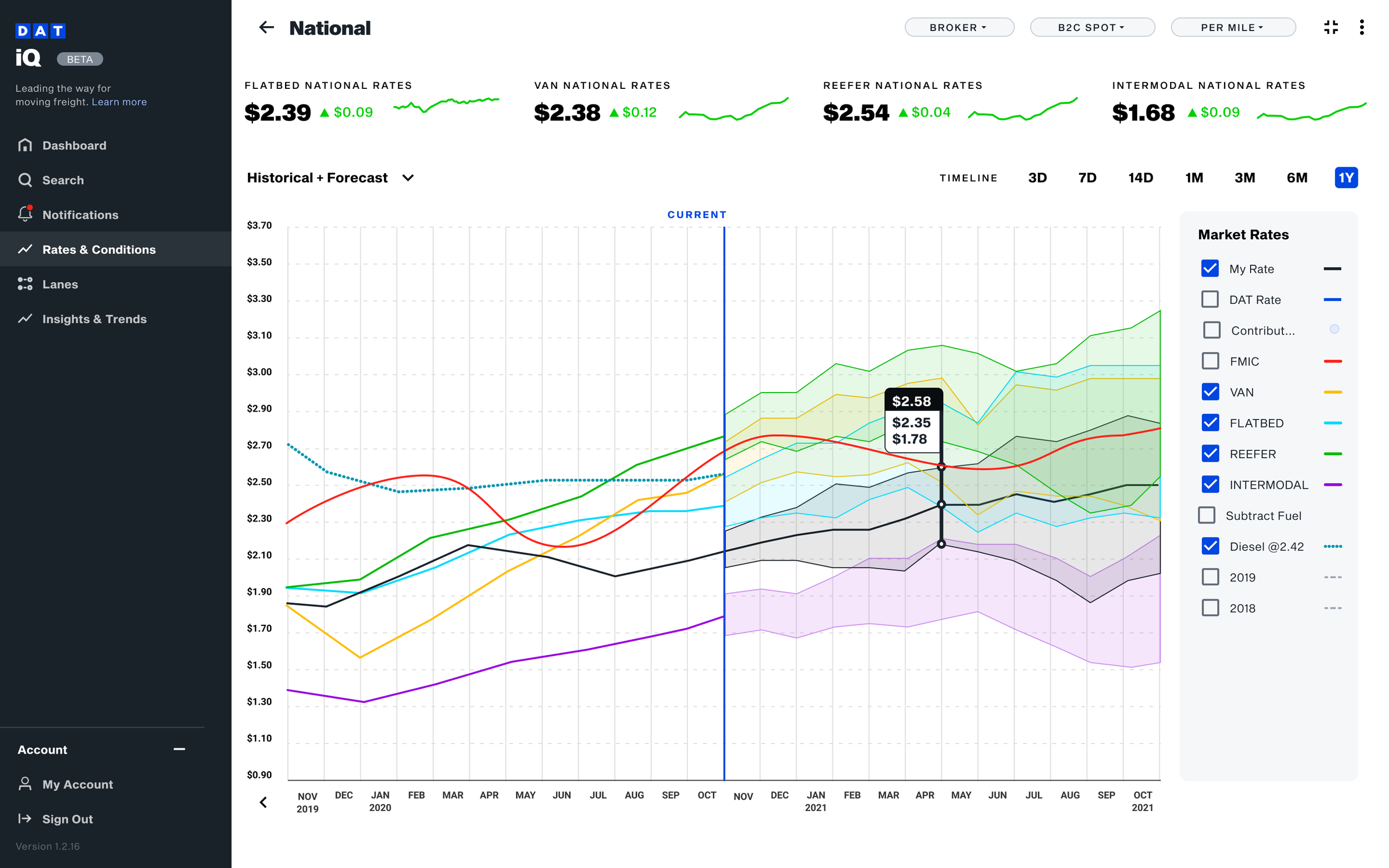Open the PER MILE dropdown

click(x=1233, y=27)
